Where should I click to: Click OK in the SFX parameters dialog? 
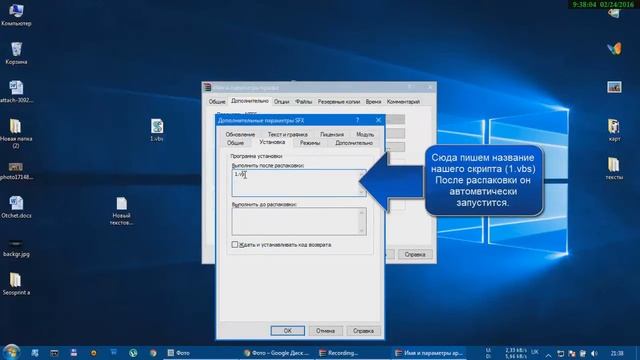(x=287, y=331)
